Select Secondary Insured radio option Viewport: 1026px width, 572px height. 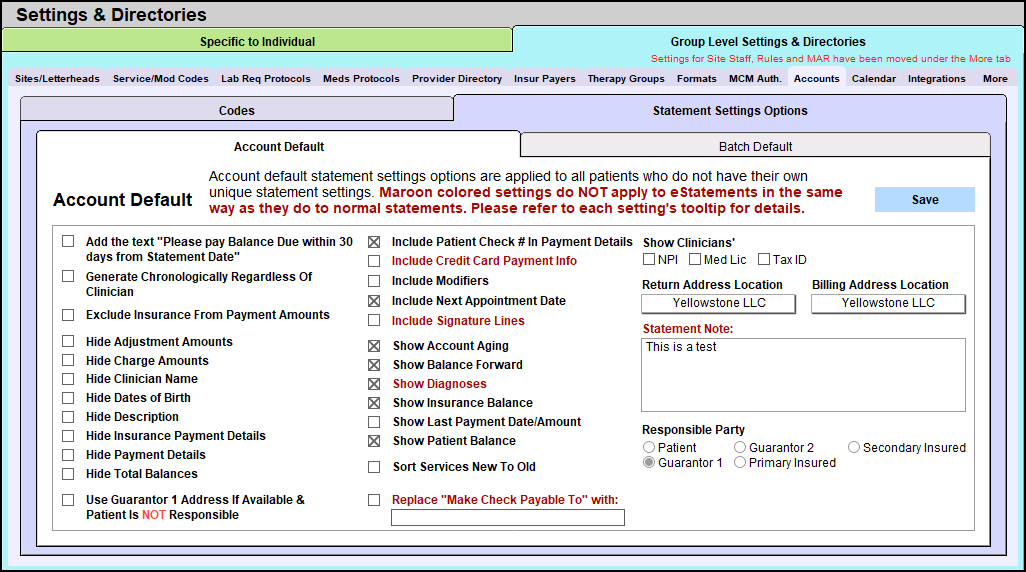coord(855,448)
